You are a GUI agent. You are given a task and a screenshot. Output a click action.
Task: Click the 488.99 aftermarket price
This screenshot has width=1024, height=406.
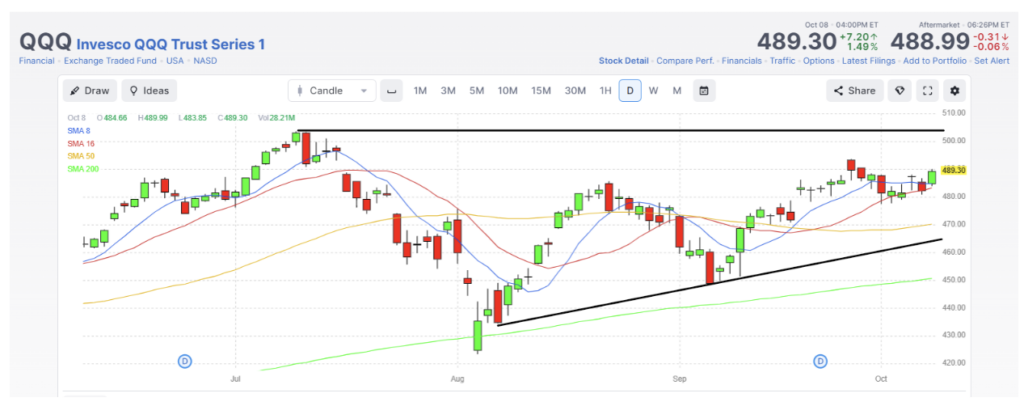(930, 42)
